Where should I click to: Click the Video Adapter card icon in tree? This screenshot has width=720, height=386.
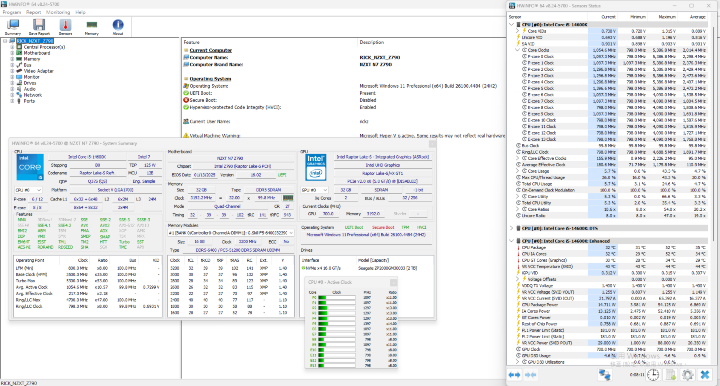tap(19, 71)
